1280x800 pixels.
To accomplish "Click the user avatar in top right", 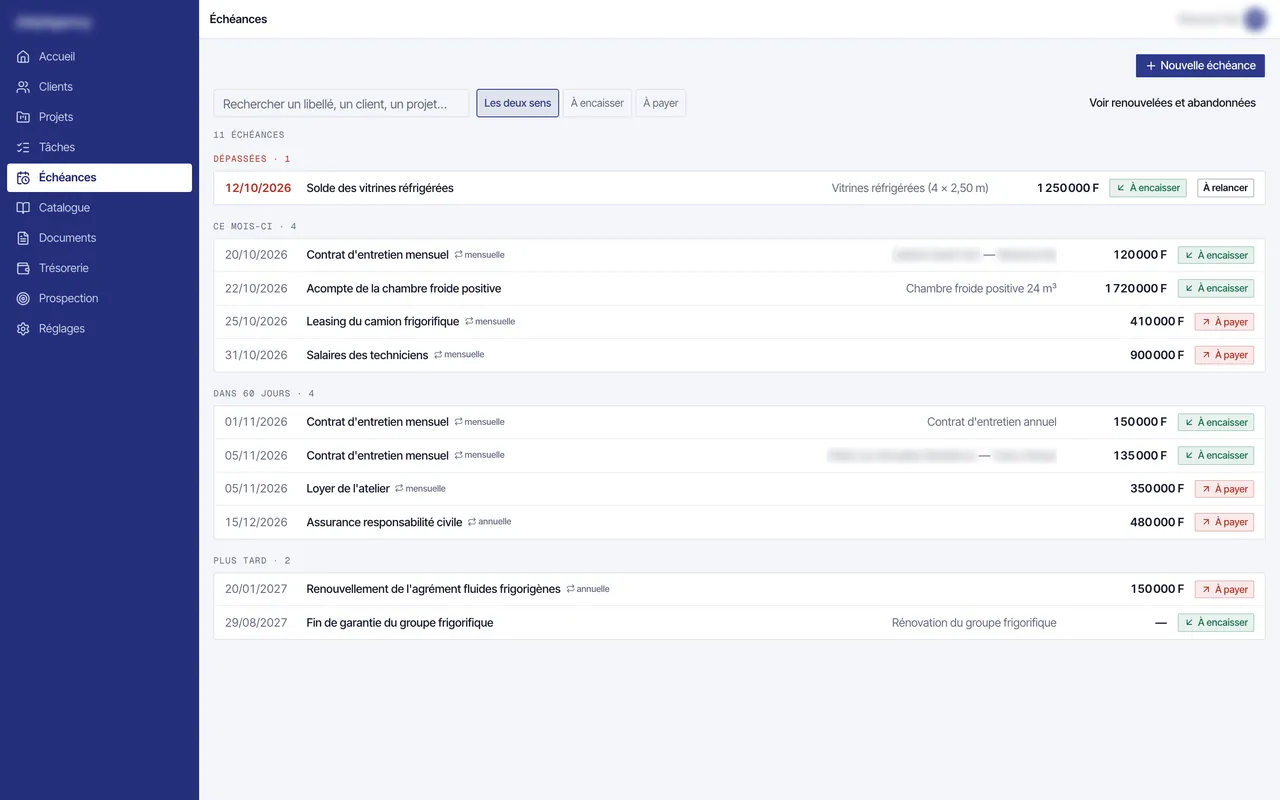I will (x=1254, y=19).
